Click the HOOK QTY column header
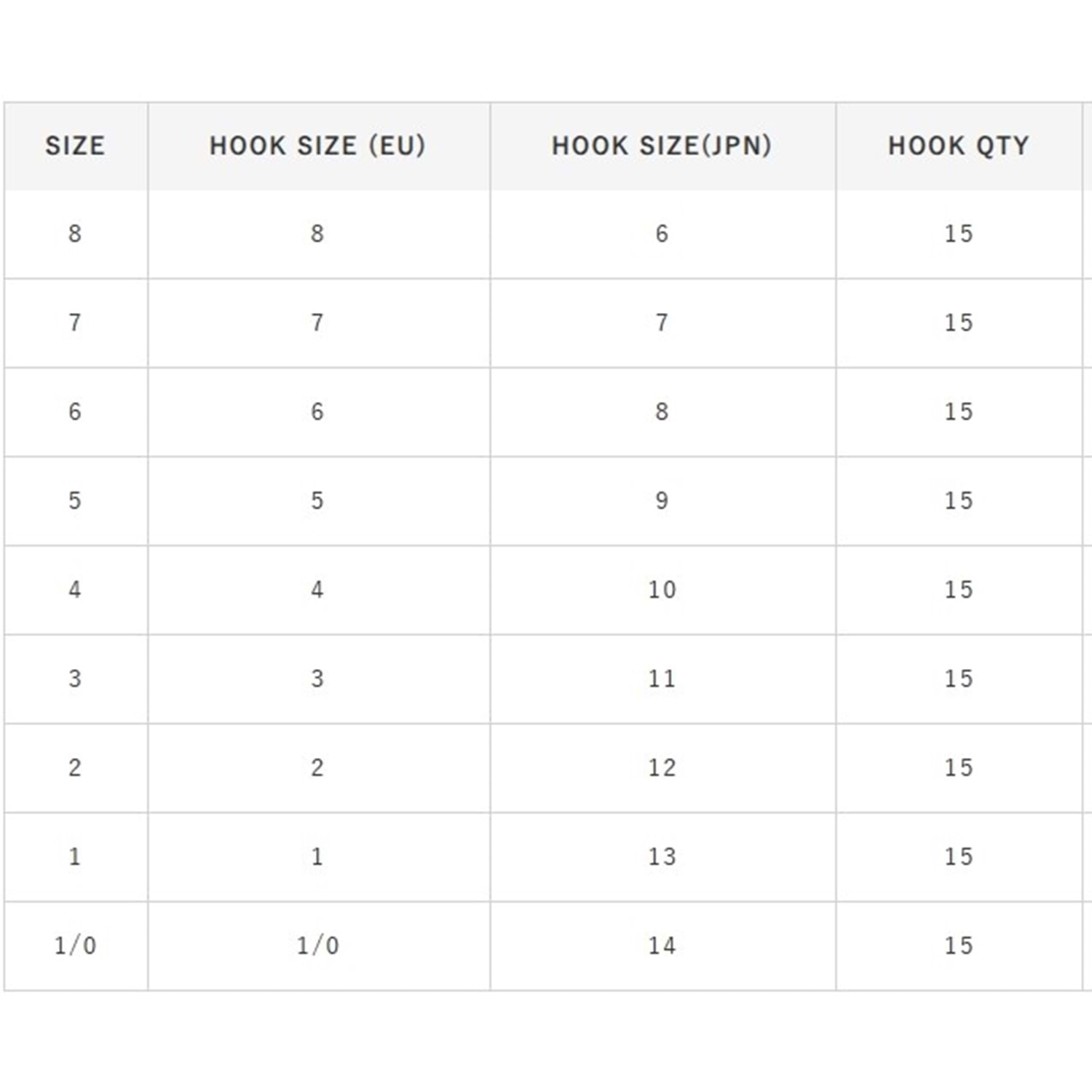 tap(958, 146)
